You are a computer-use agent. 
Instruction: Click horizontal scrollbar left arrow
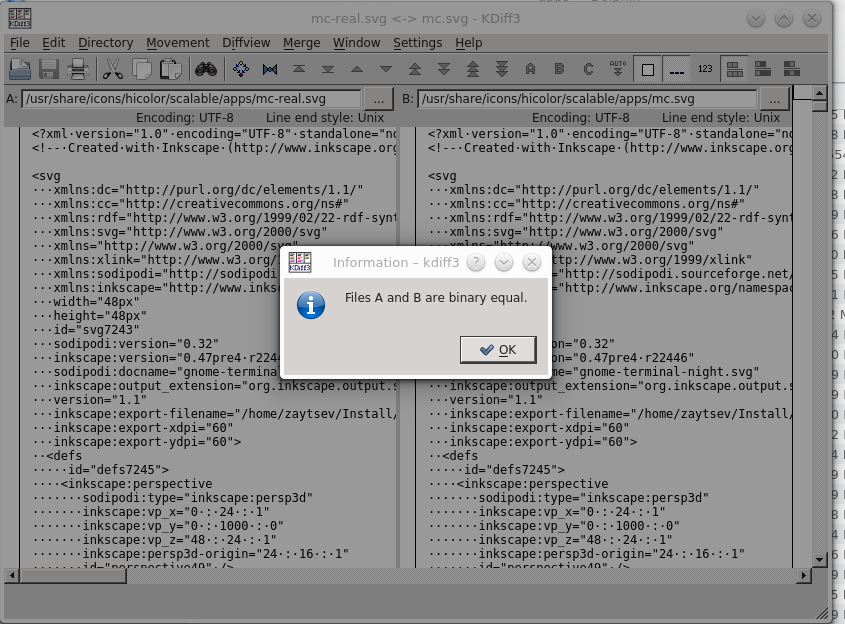(x=12, y=576)
